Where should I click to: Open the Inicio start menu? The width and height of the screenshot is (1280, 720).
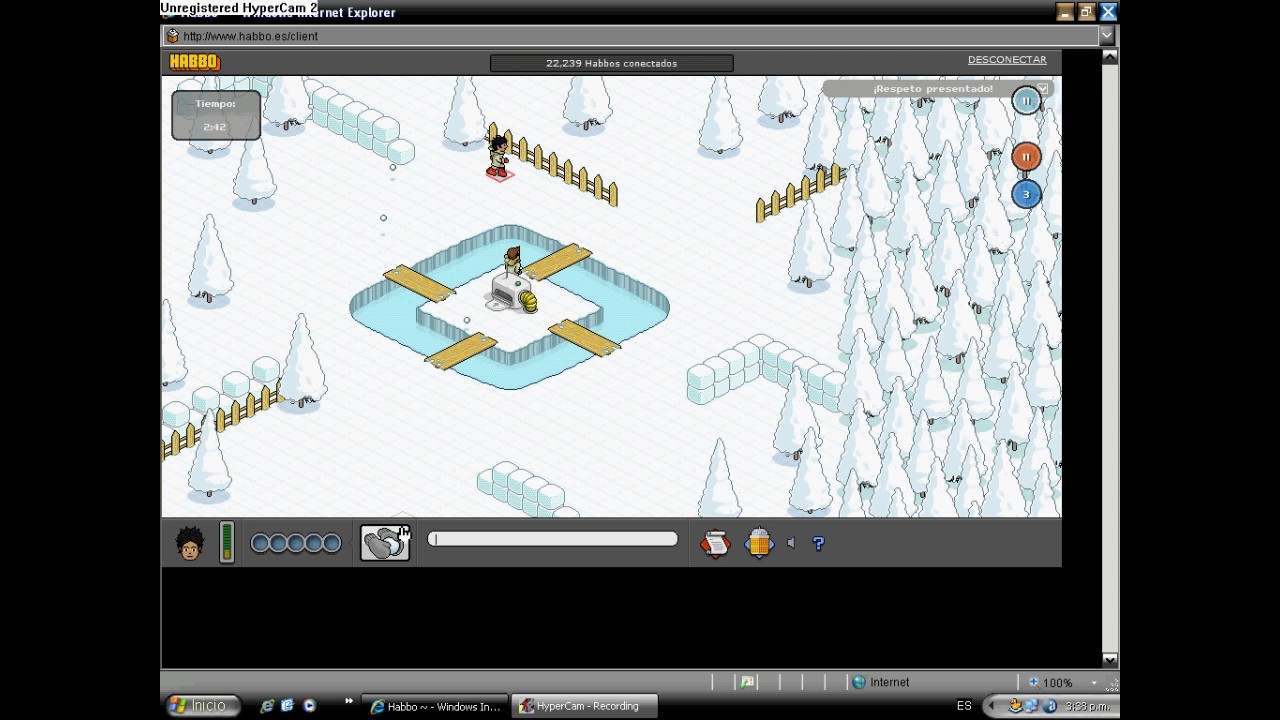click(201, 706)
